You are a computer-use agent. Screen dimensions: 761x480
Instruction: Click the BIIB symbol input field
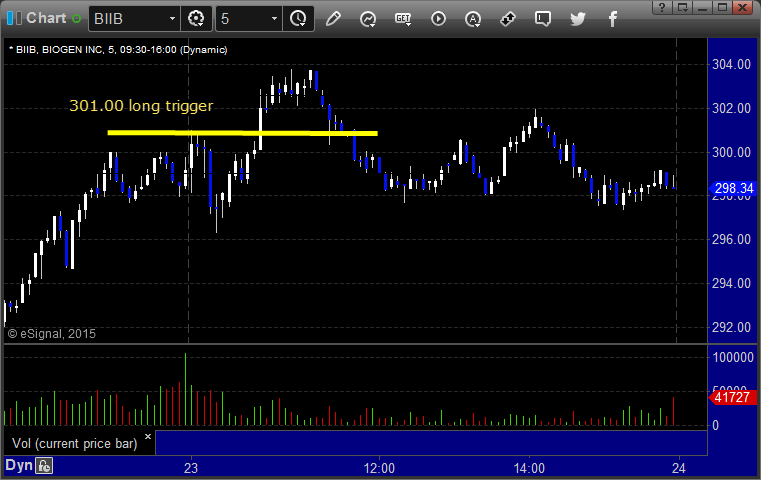pyautogui.click(x=129, y=19)
